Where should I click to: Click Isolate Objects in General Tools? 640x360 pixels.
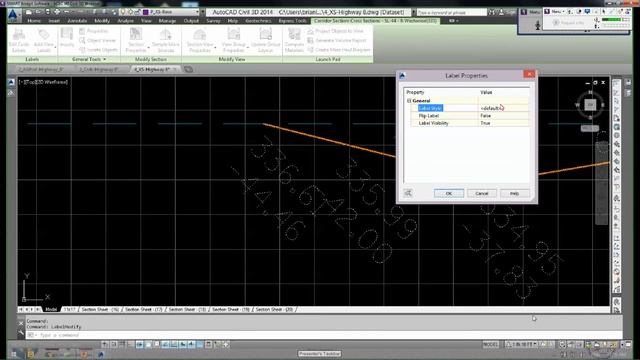pyautogui.click(x=98, y=50)
